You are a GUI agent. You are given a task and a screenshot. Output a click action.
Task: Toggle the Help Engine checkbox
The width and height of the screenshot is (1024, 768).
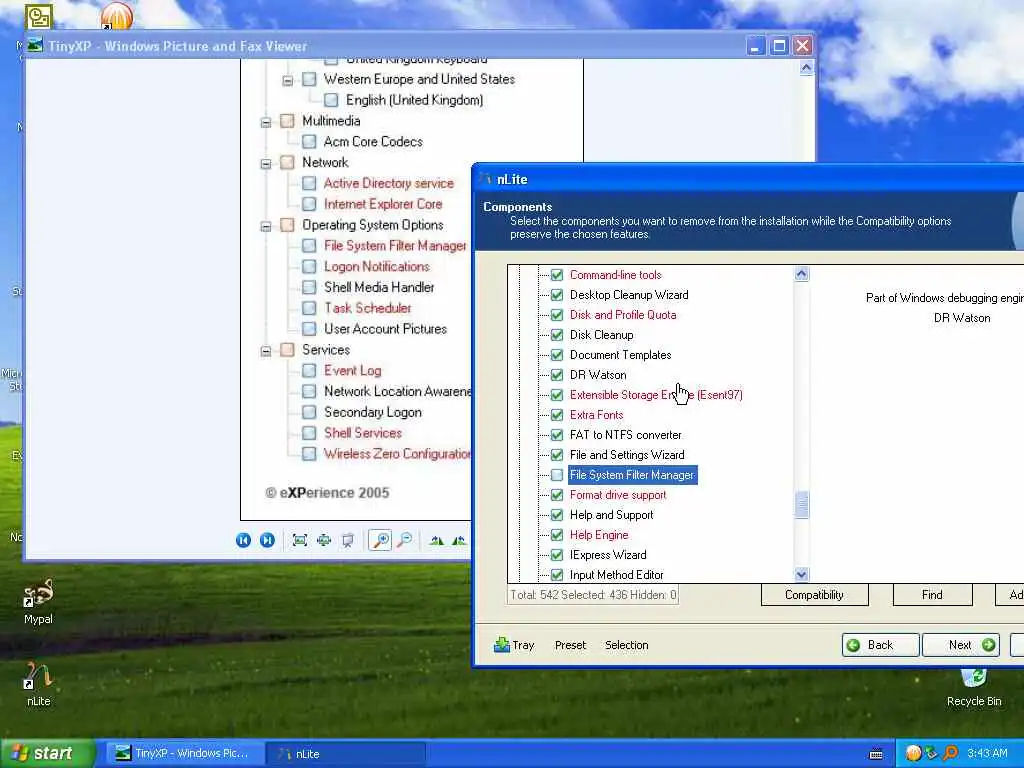[x=556, y=535]
